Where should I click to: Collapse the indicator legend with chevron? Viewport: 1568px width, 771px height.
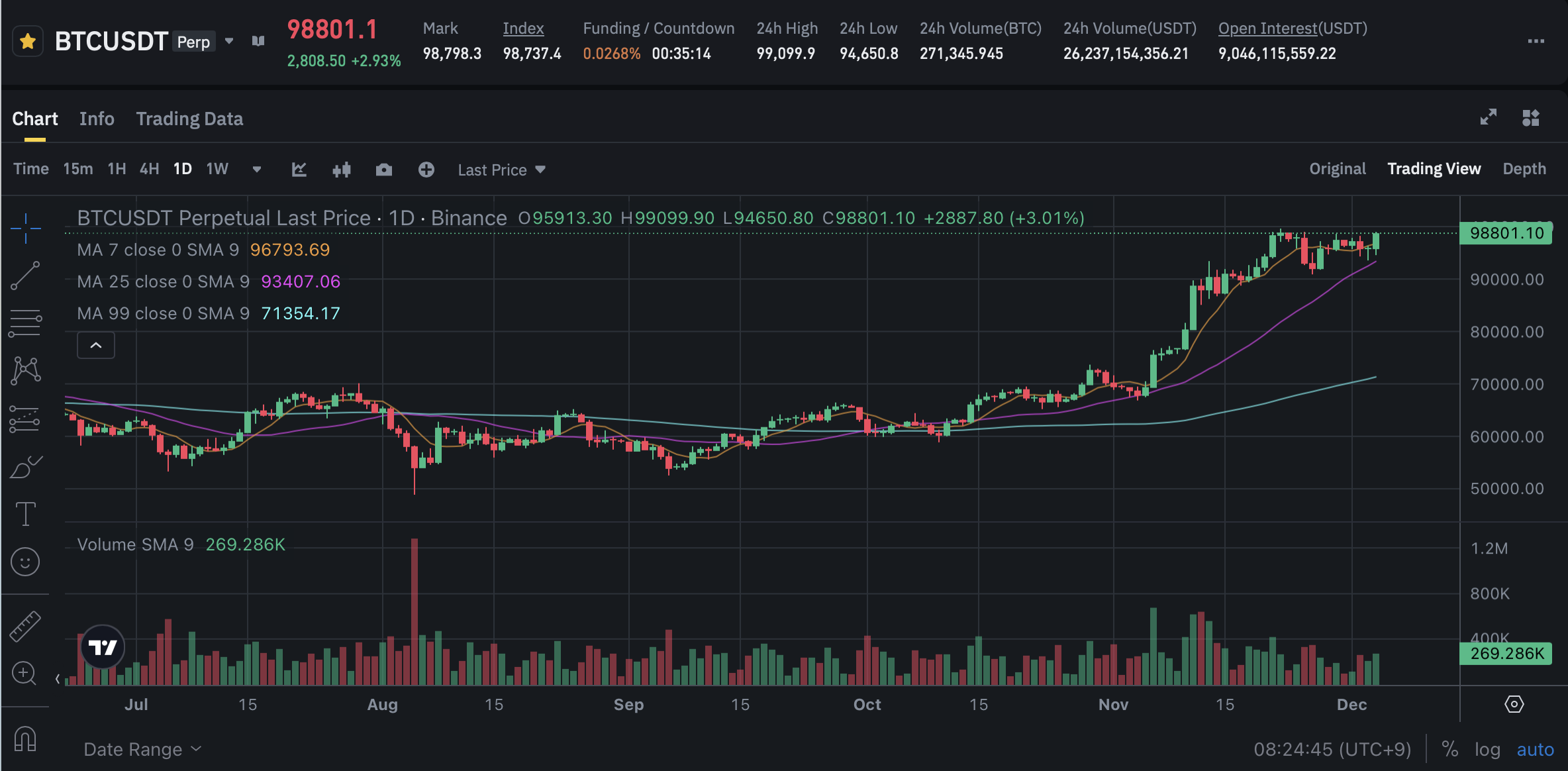coord(96,345)
